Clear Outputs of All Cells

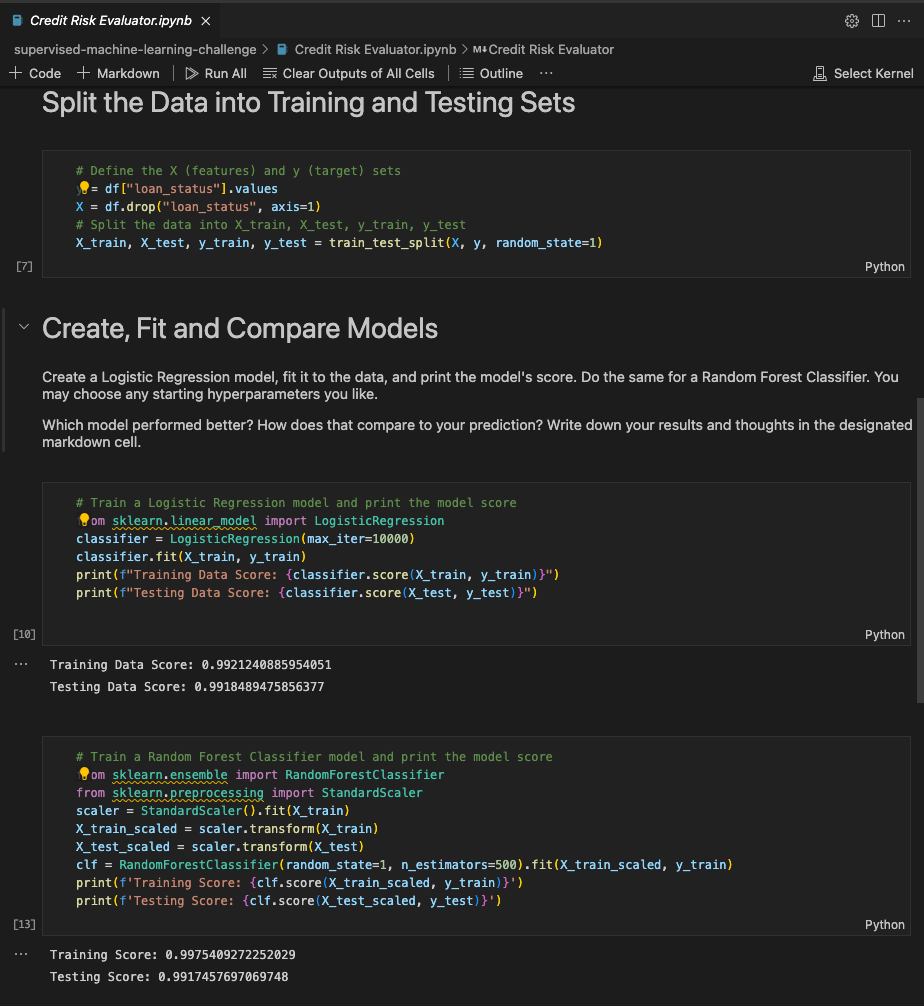point(348,73)
